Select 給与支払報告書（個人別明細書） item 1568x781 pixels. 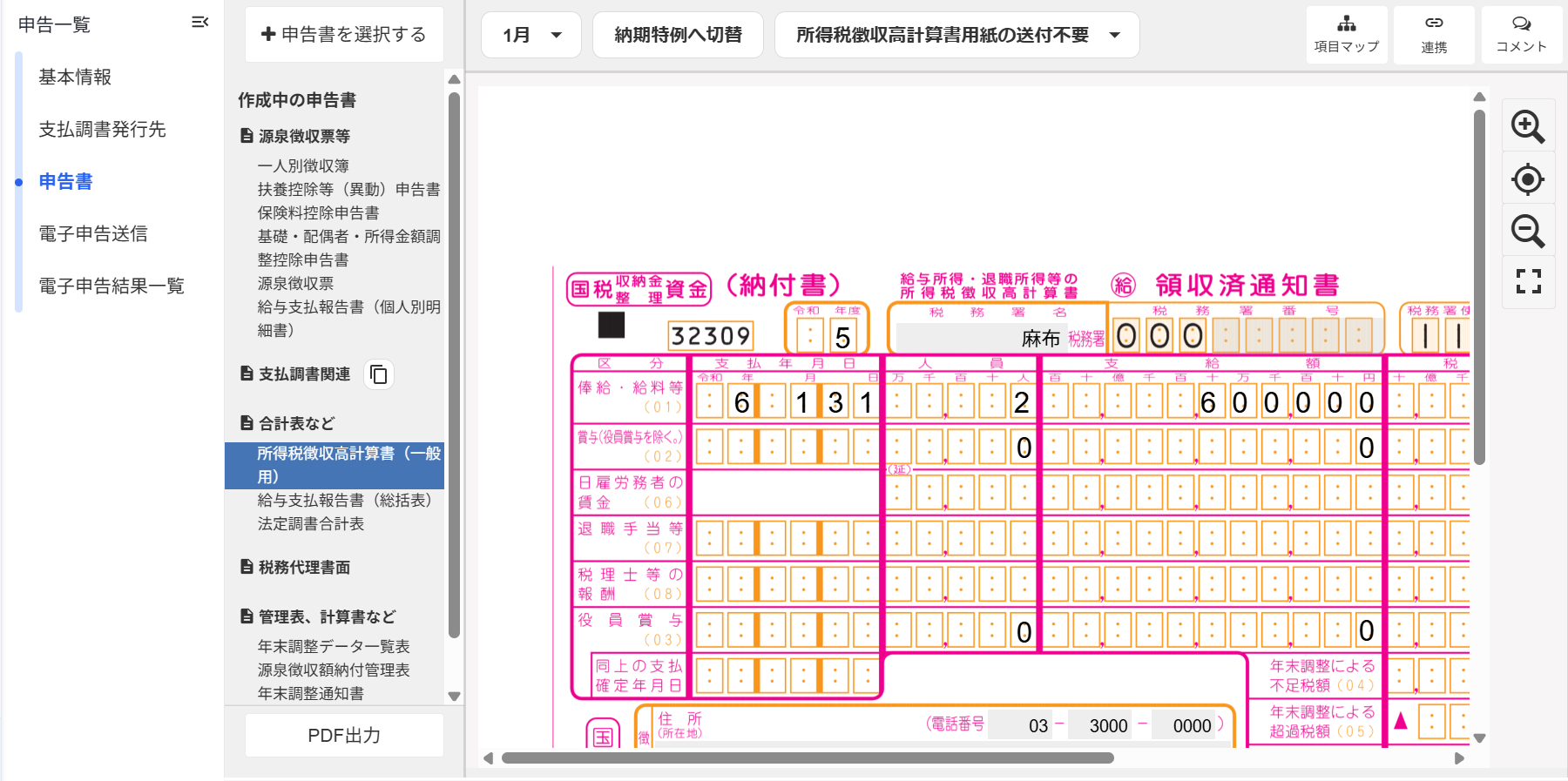348,319
